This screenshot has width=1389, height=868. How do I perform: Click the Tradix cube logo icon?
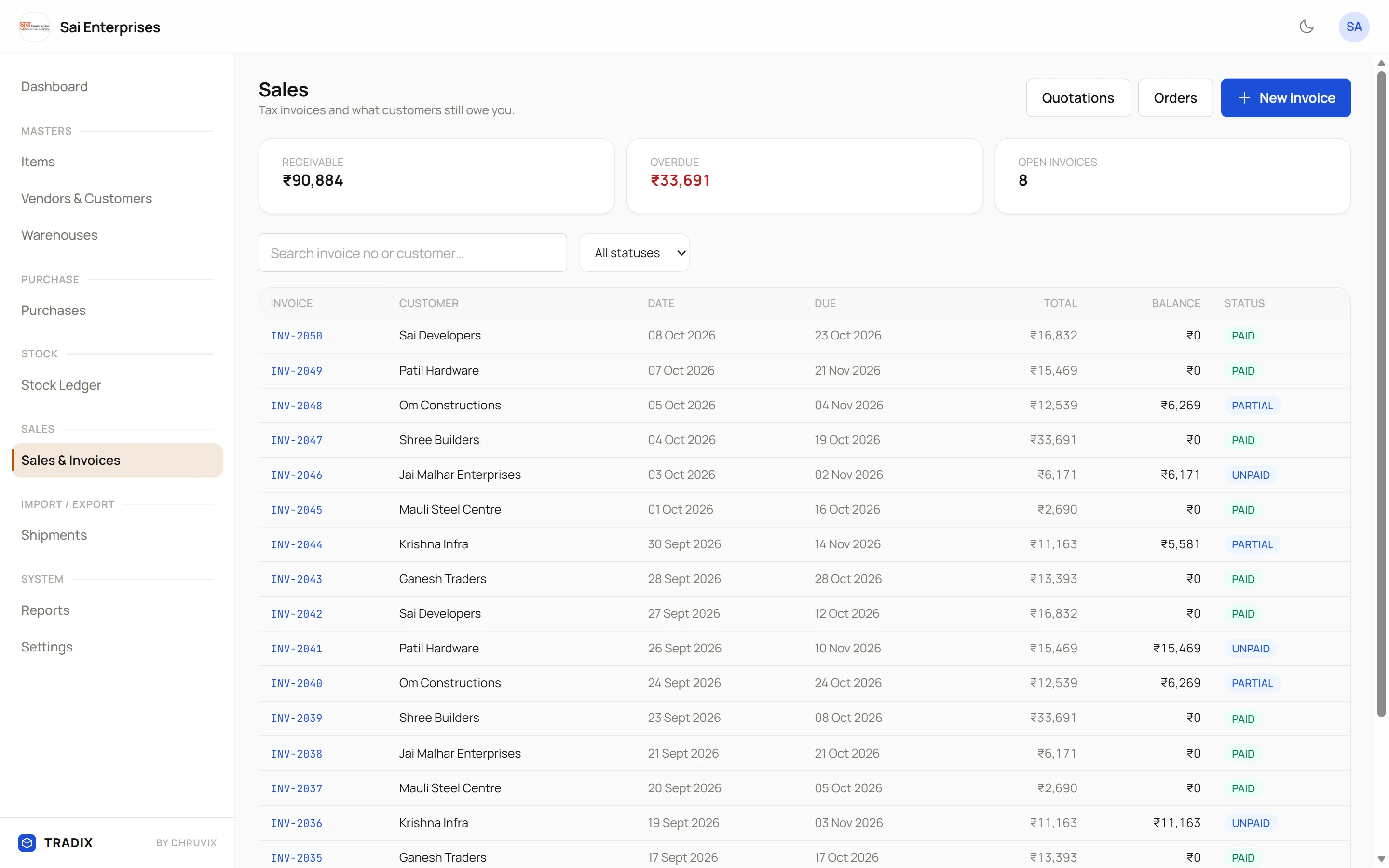click(27, 842)
